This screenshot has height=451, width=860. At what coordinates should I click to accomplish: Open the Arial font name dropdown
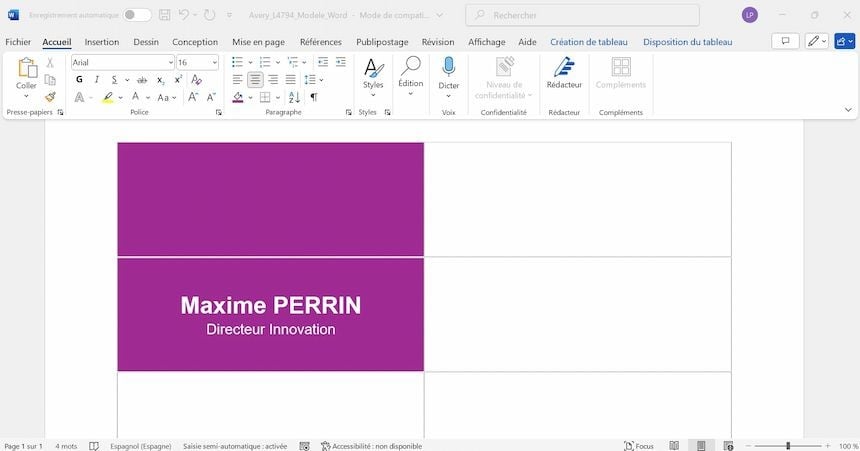(170, 63)
